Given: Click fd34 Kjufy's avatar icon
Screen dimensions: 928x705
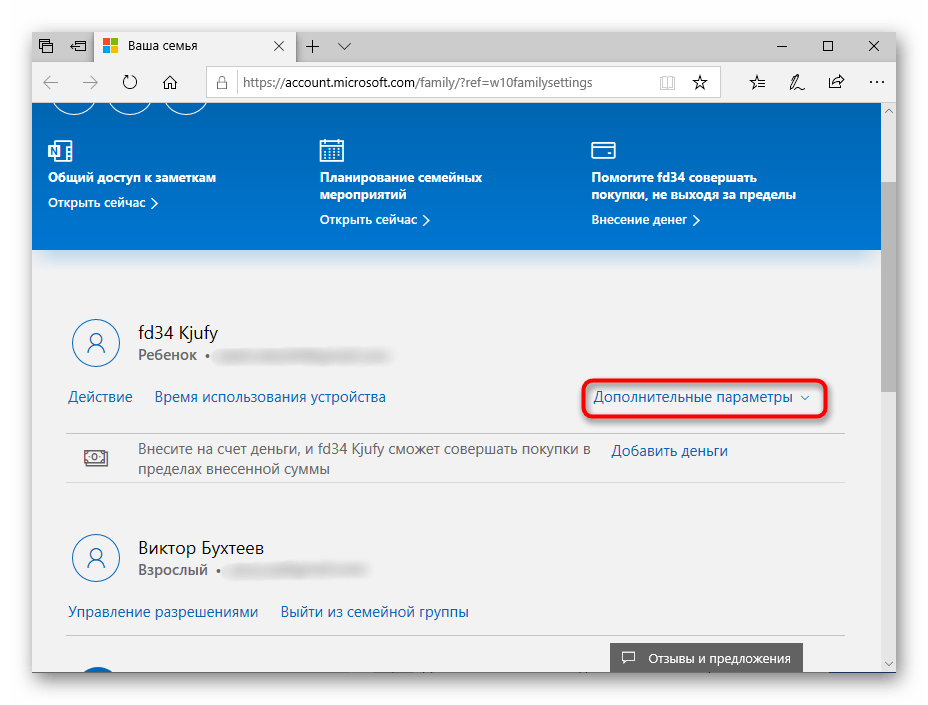Looking at the screenshot, I should 95,342.
